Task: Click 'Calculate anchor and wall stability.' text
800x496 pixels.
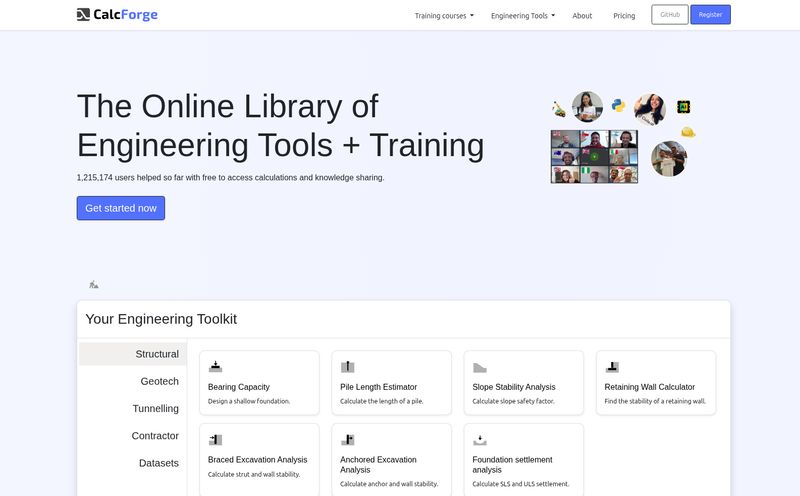Action: (389, 484)
